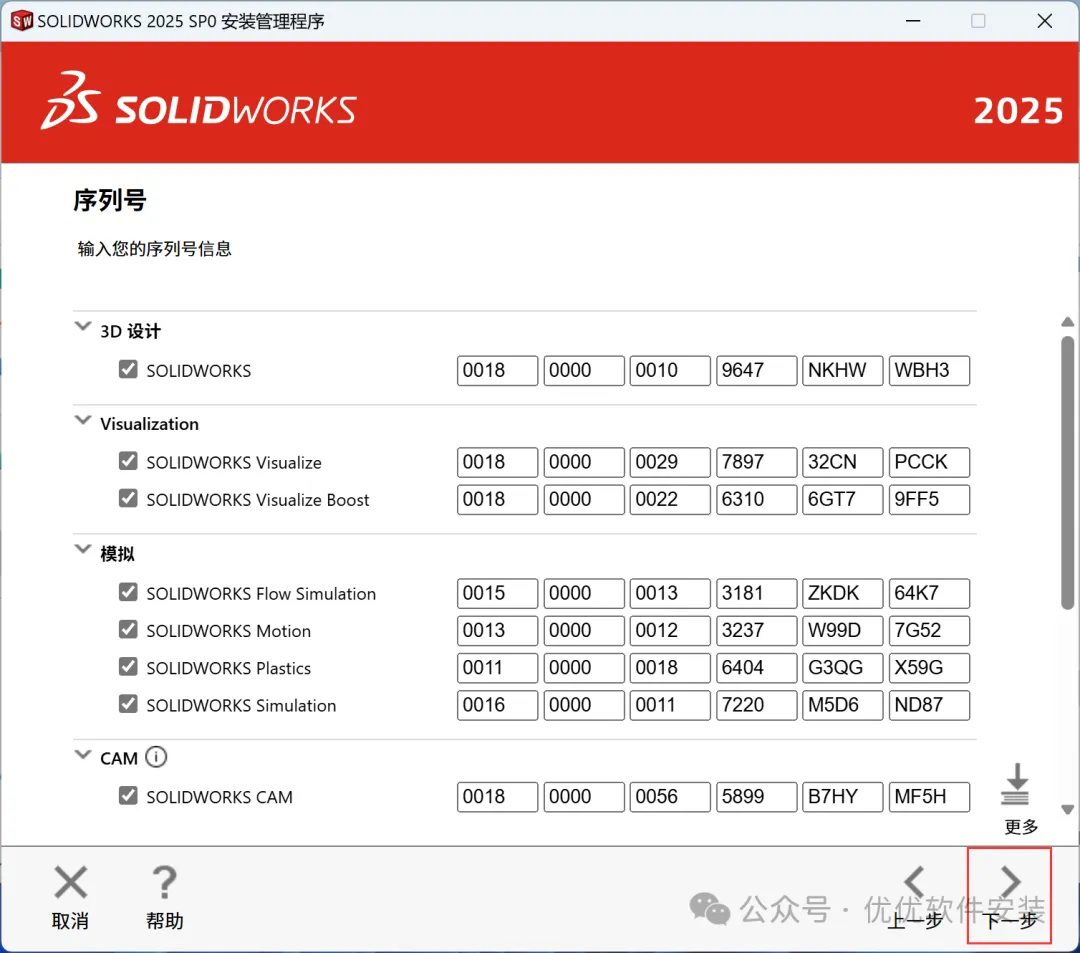This screenshot has height=953, width=1080.
Task: Click SOLIDWORKS serial field containing 9647
Action: (x=756, y=370)
